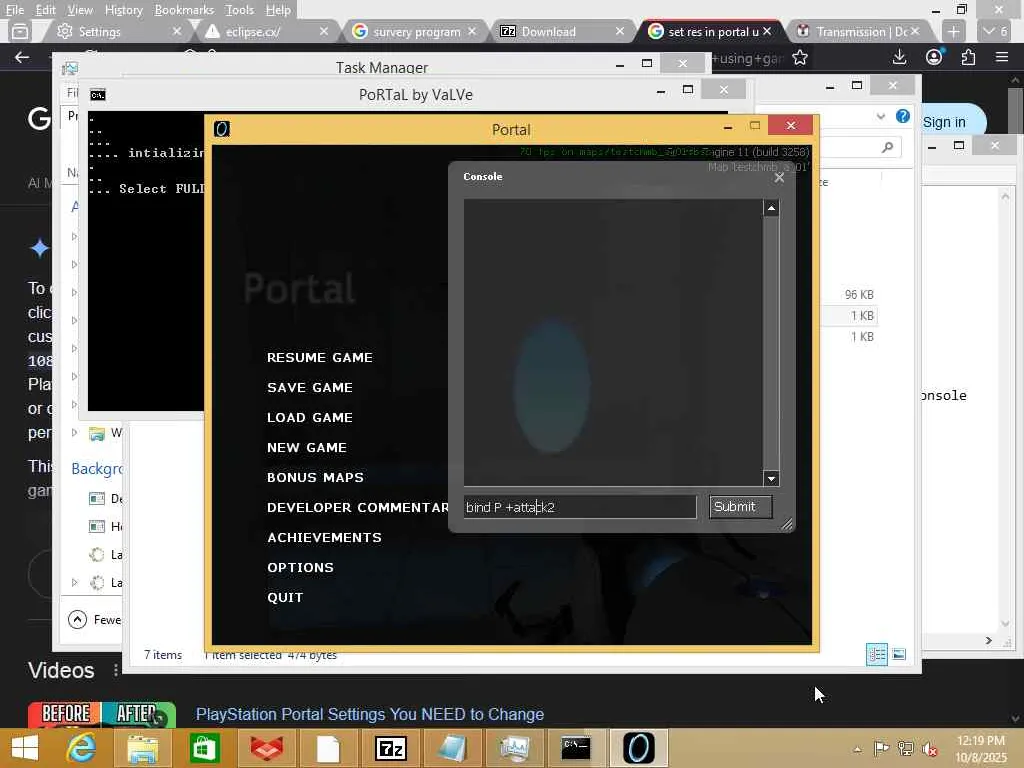Click the browser back arrow

22,57
